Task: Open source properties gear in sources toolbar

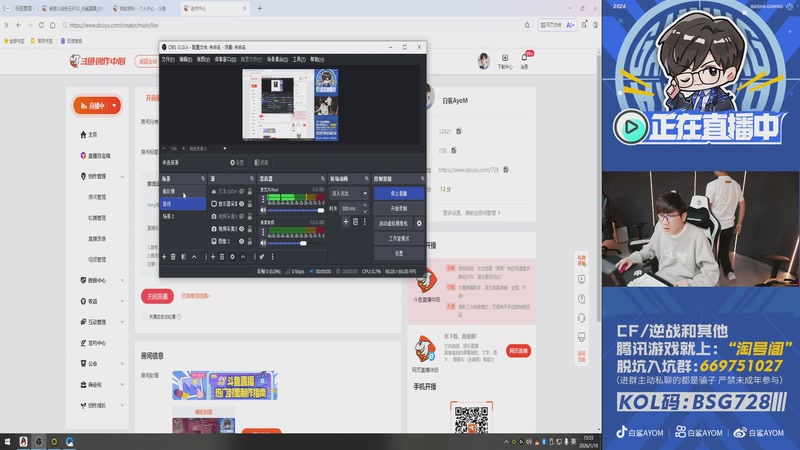Action: [233, 257]
